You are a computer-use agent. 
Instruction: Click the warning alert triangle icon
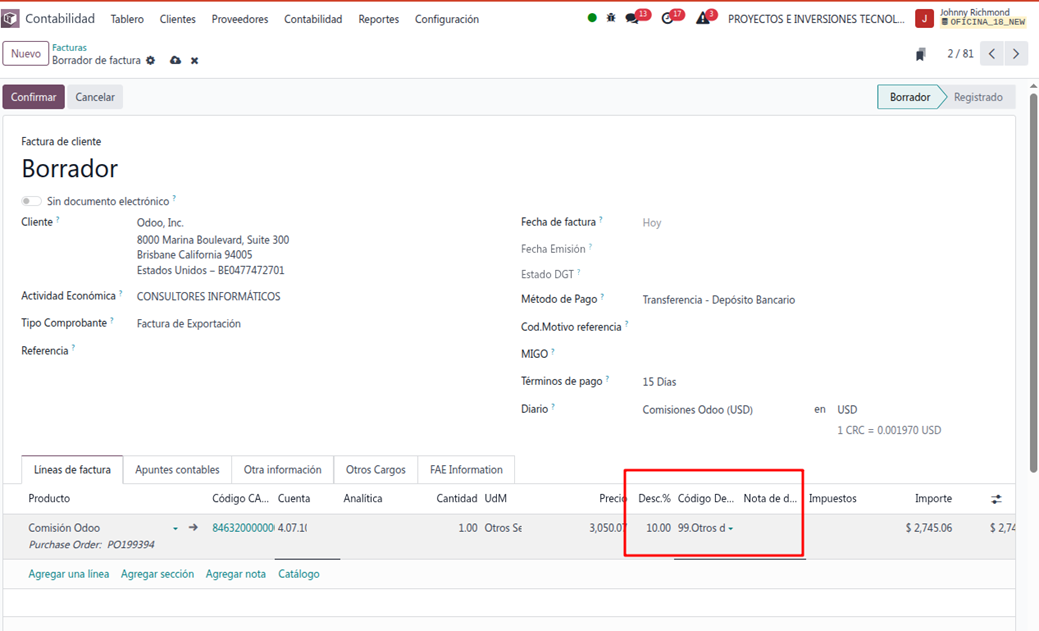(x=703, y=18)
